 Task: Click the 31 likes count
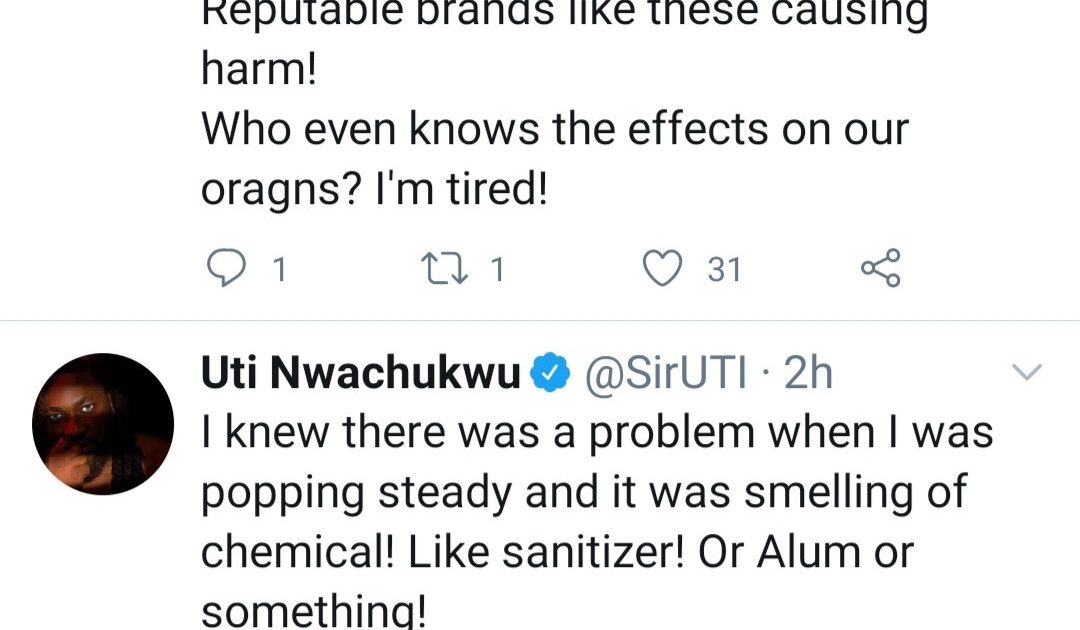[725, 269]
